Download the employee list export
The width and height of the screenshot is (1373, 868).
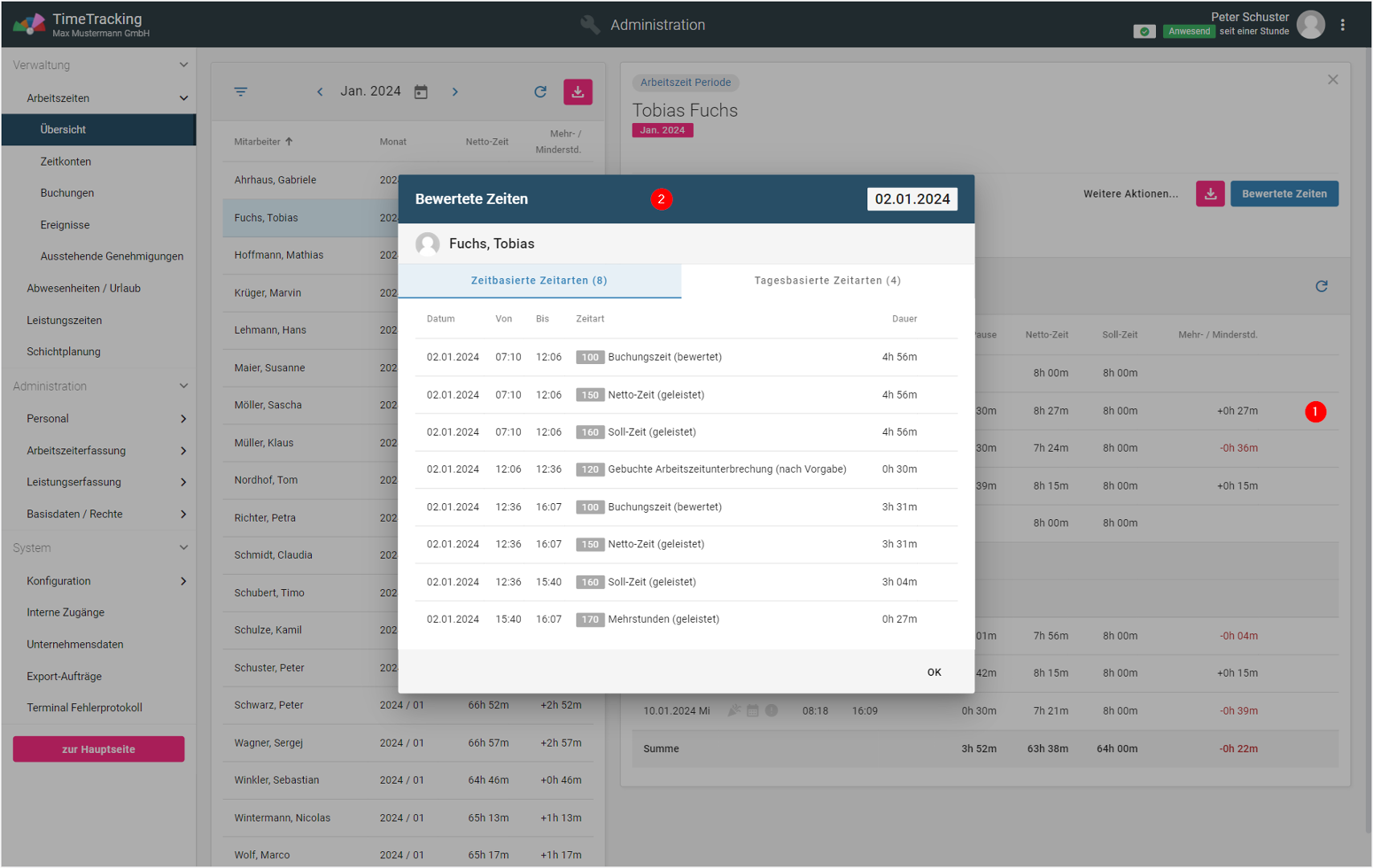[577, 92]
